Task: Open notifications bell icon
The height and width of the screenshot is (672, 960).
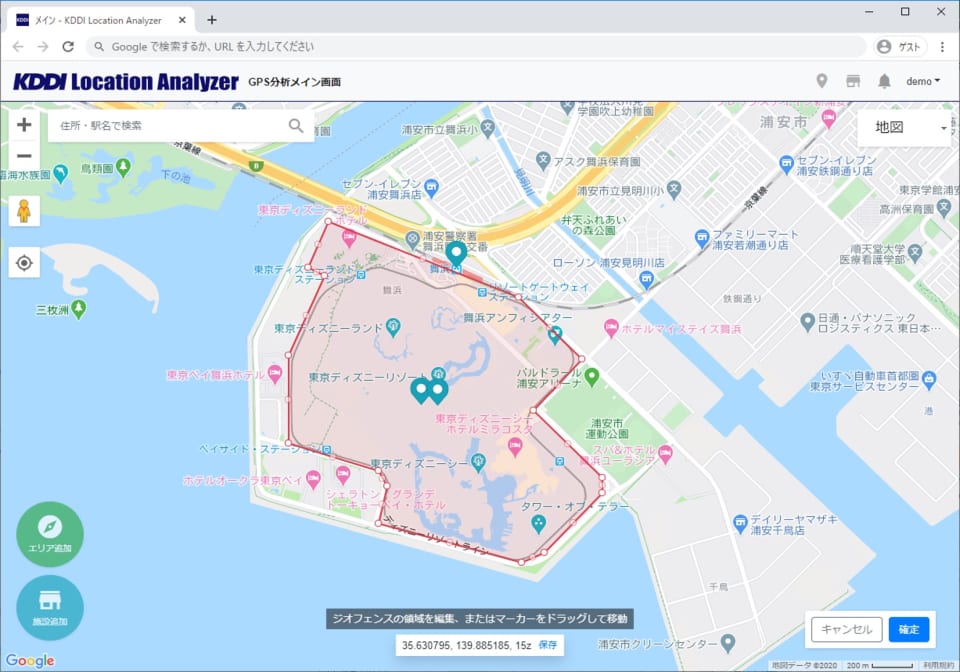Action: click(884, 81)
